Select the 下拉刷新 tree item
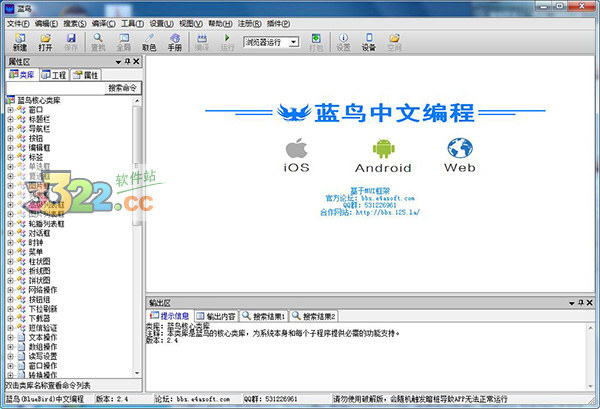The width and height of the screenshot is (600, 409). point(43,309)
